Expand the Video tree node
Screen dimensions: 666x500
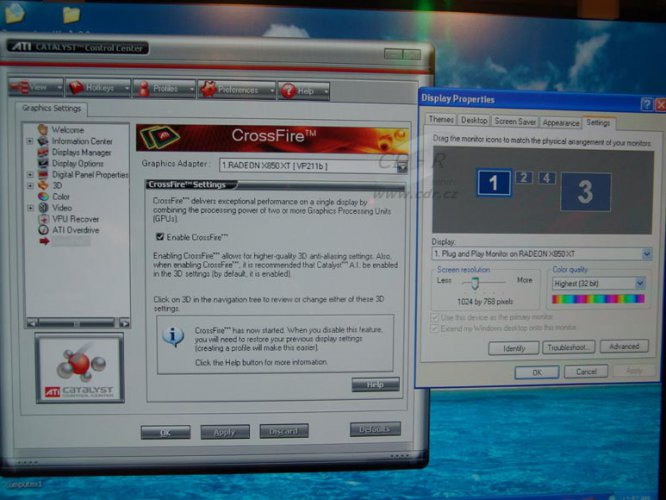(x=30, y=208)
